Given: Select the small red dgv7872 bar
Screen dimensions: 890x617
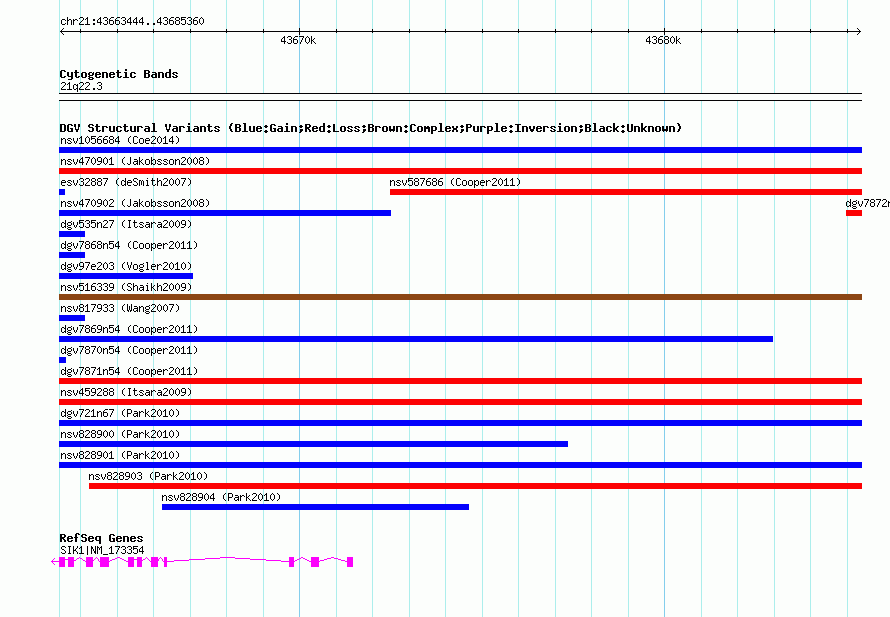Looking at the screenshot, I should click(x=854, y=213).
